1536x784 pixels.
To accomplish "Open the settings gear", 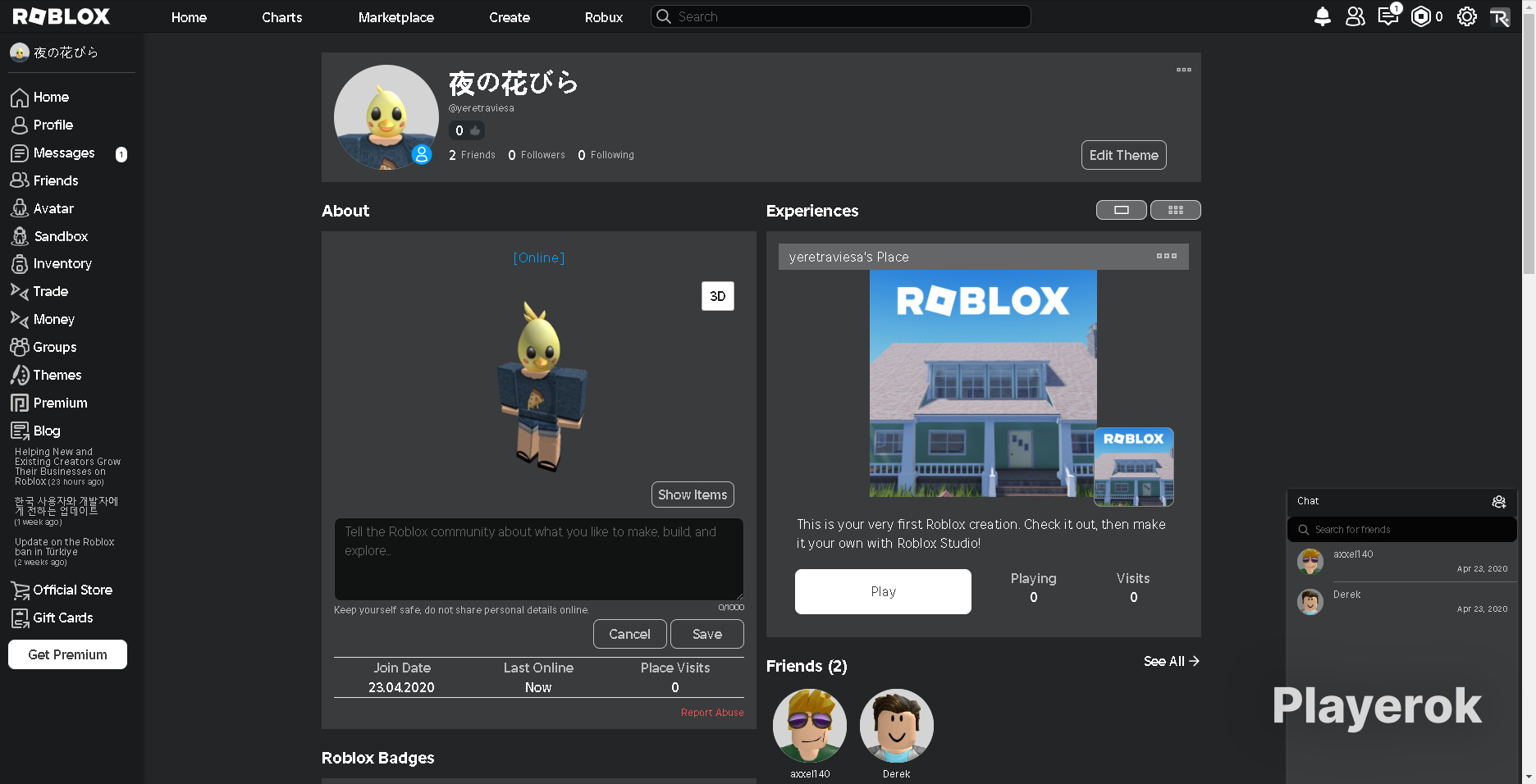I will [1467, 16].
